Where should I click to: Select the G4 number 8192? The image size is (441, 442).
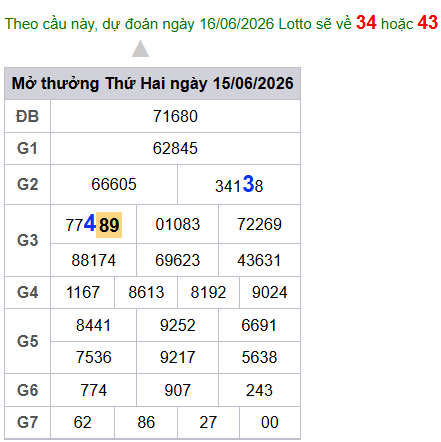[208, 292]
